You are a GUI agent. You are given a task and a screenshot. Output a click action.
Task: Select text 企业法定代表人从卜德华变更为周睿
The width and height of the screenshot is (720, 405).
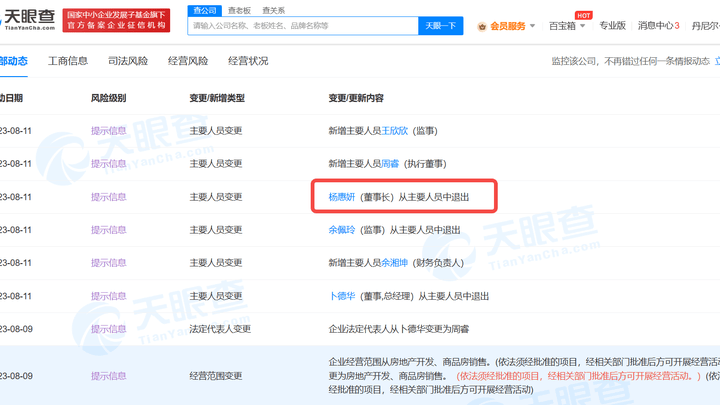pyautogui.click(x=399, y=329)
